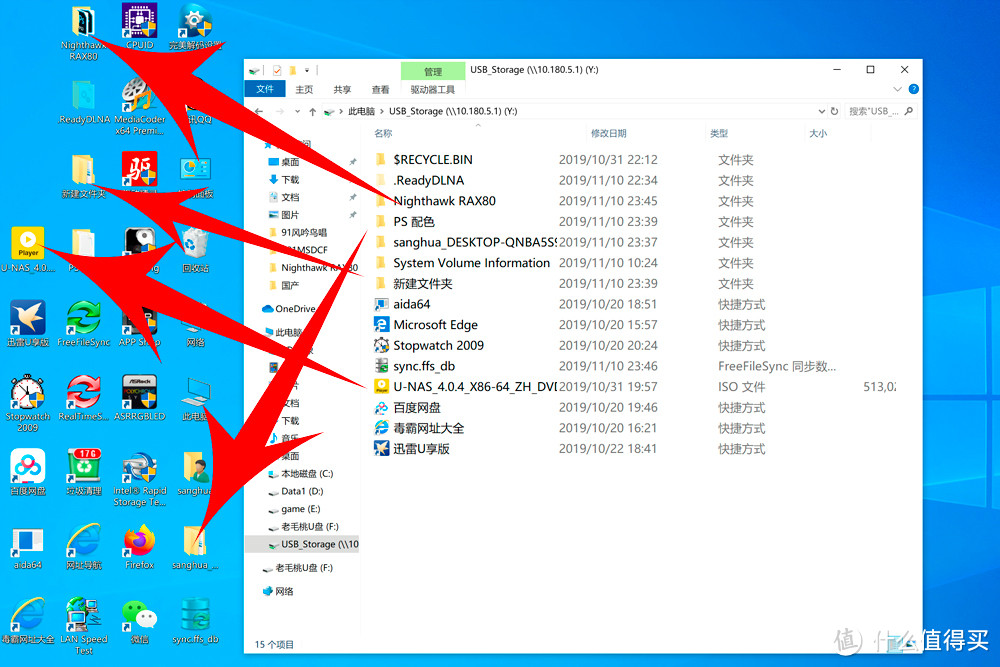Open 毒霸网址大全 desktop shortcut
The width and height of the screenshot is (1000, 667).
pos(27,620)
